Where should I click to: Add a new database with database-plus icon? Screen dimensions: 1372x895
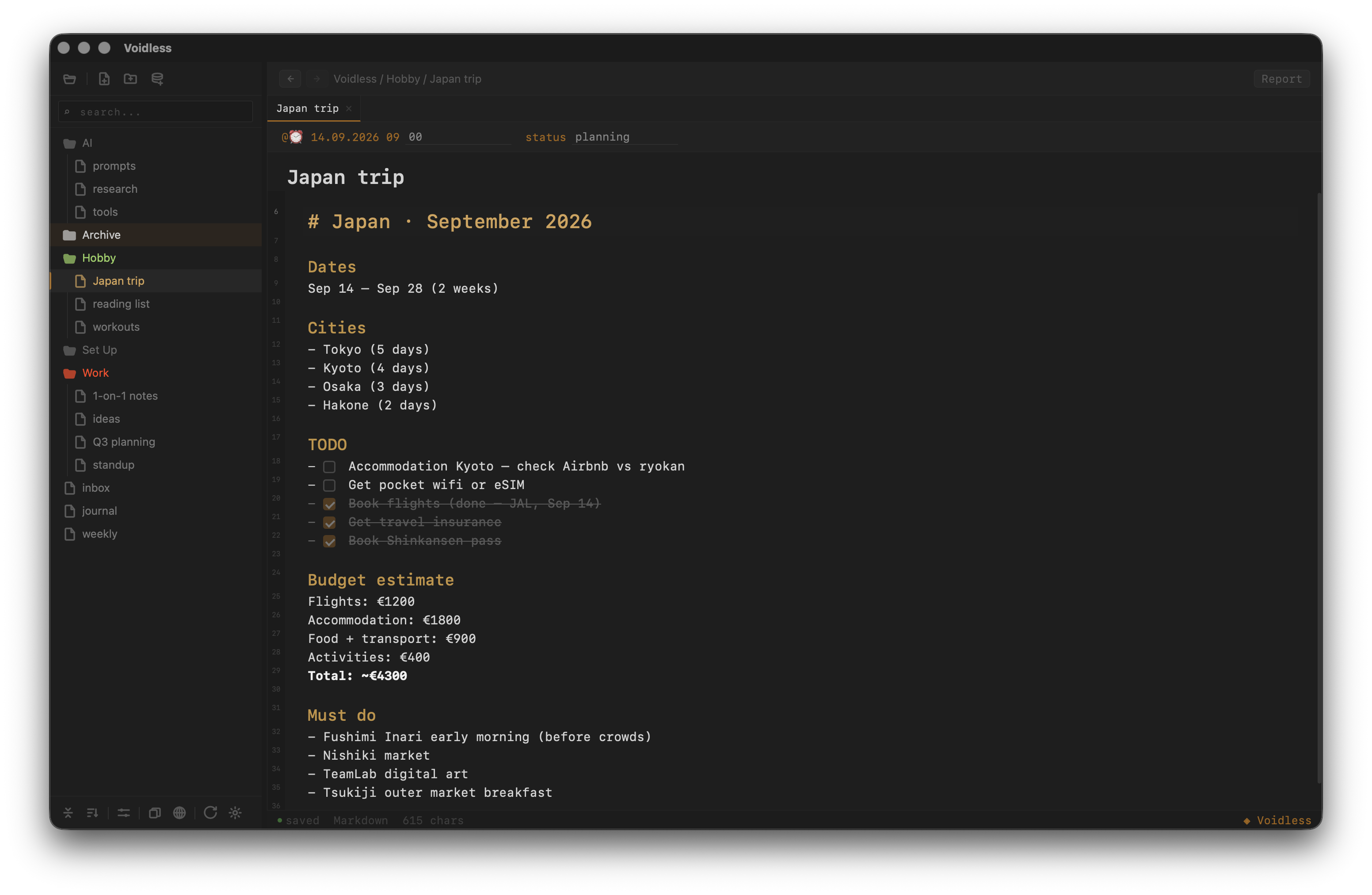pos(157,79)
